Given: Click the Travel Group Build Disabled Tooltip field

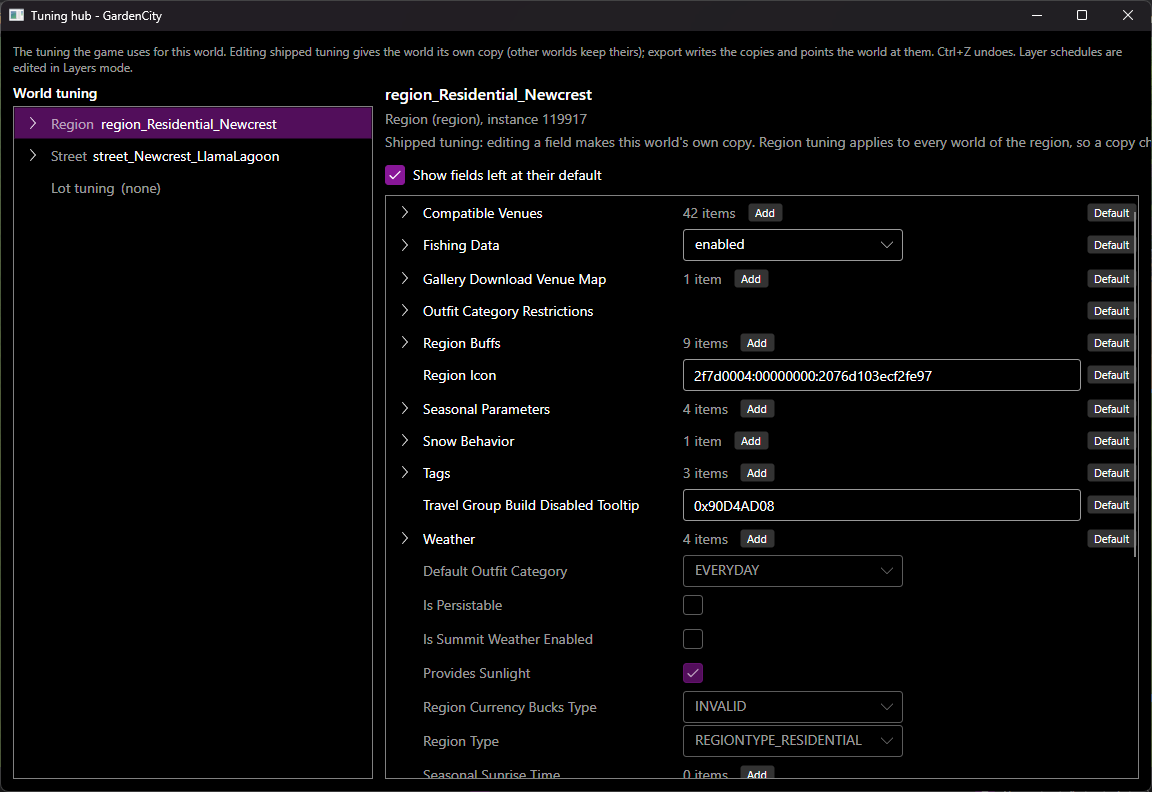Looking at the screenshot, I should pos(882,505).
